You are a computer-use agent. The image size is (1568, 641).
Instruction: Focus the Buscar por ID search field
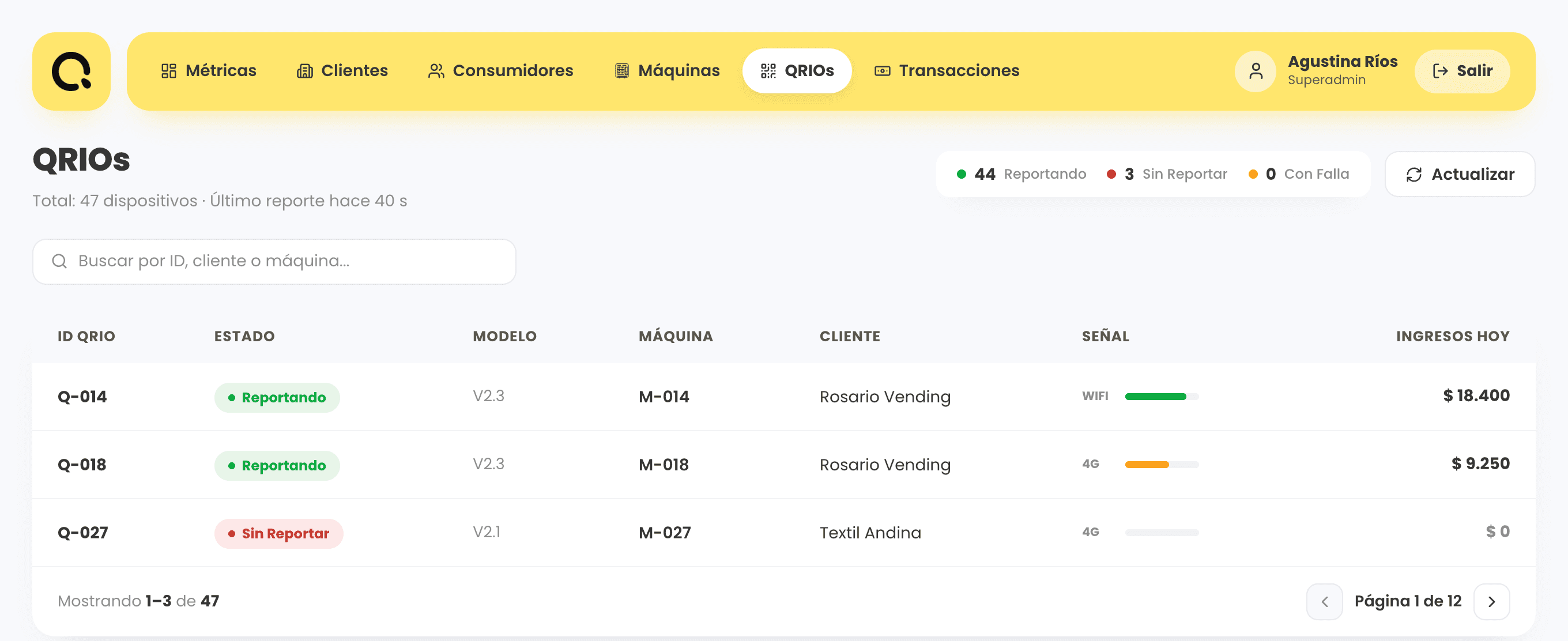coord(274,261)
